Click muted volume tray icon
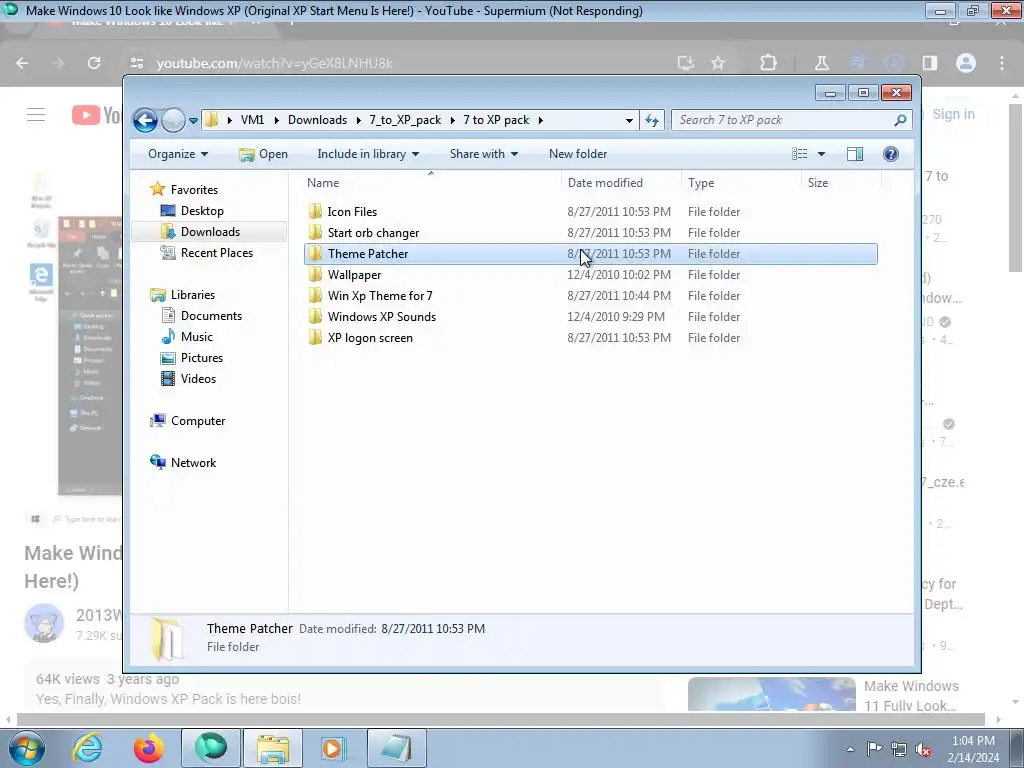The image size is (1024, 768). 923,749
